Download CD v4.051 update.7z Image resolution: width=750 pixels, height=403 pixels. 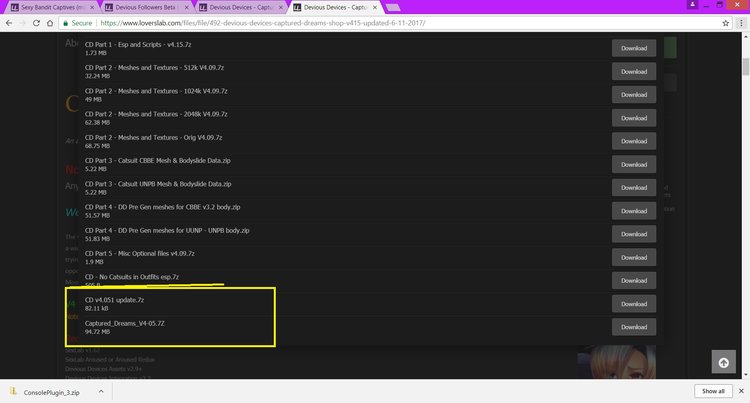pyautogui.click(x=634, y=304)
